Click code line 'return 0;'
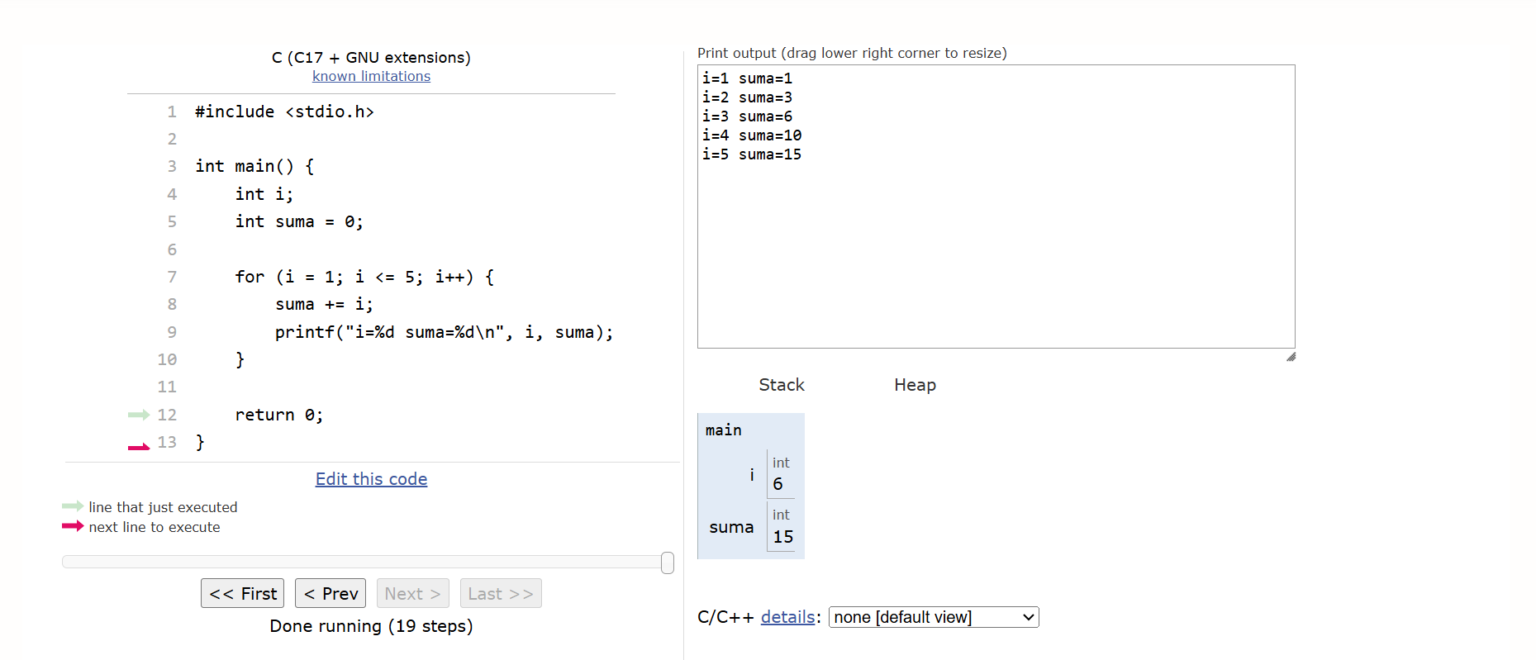Image resolution: width=1536 pixels, height=660 pixels. (280, 415)
